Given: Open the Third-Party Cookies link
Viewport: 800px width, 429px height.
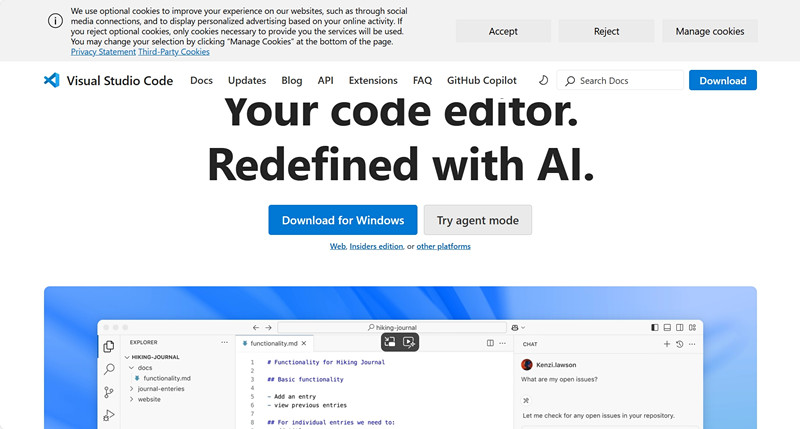Looking at the screenshot, I should pyautogui.click(x=173, y=52).
